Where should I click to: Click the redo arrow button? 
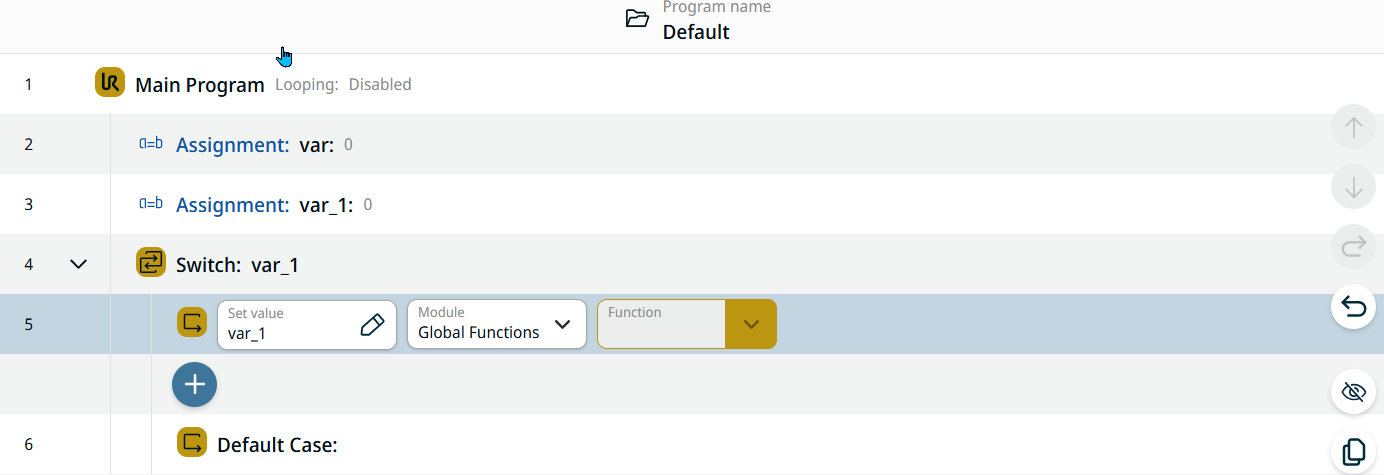pyautogui.click(x=1353, y=246)
